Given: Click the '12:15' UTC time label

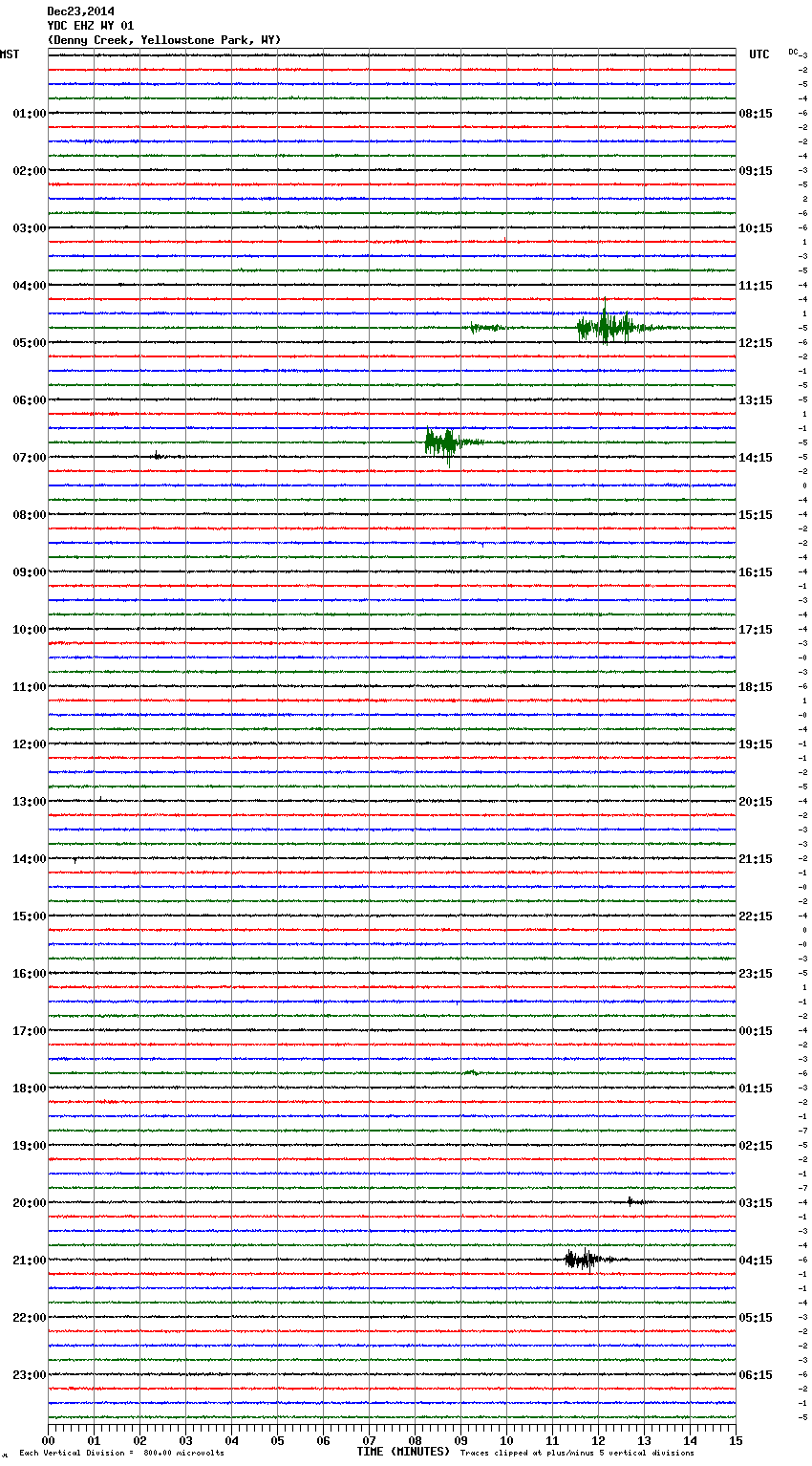Looking at the screenshot, I should (756, 343).
